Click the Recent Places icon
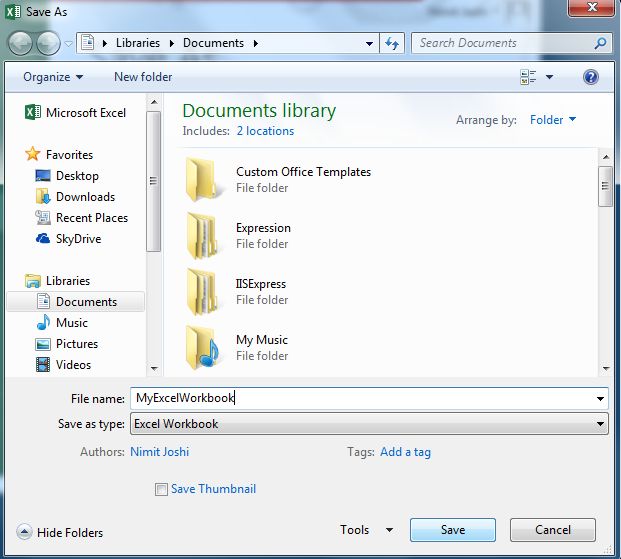 coord(43,217)
